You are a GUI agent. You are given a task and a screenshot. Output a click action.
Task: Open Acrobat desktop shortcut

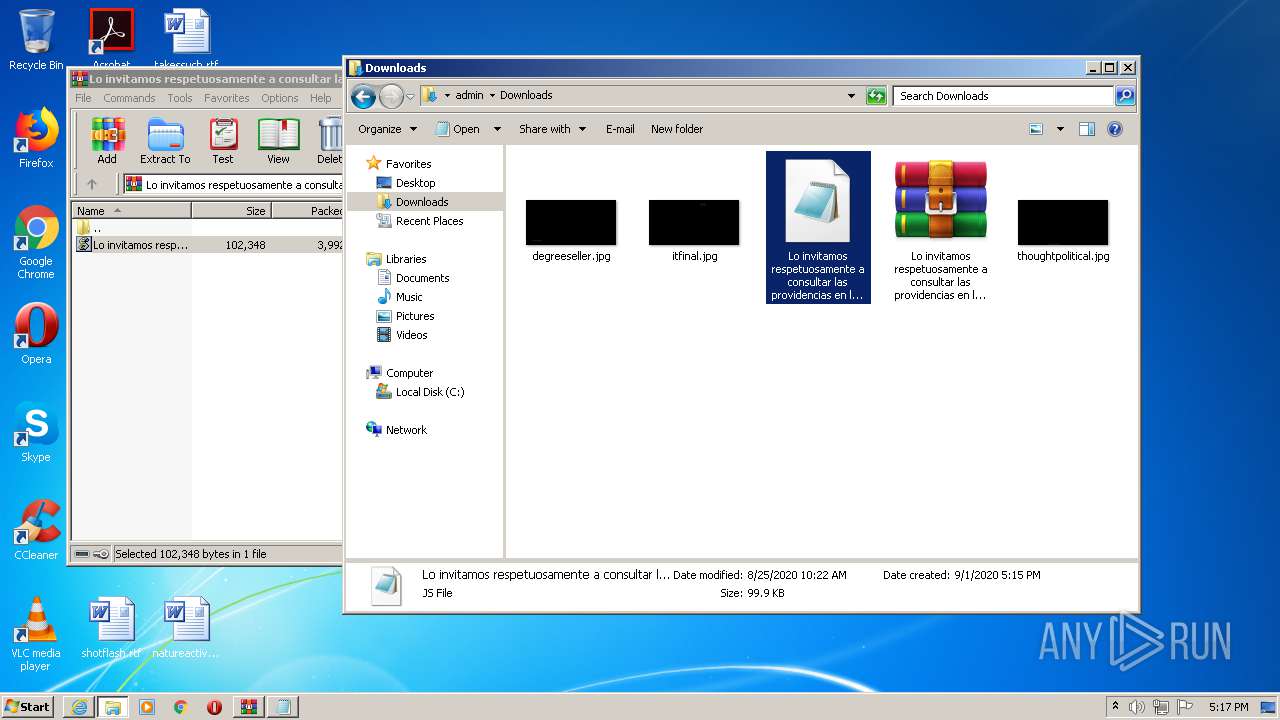tap(111, 38)
